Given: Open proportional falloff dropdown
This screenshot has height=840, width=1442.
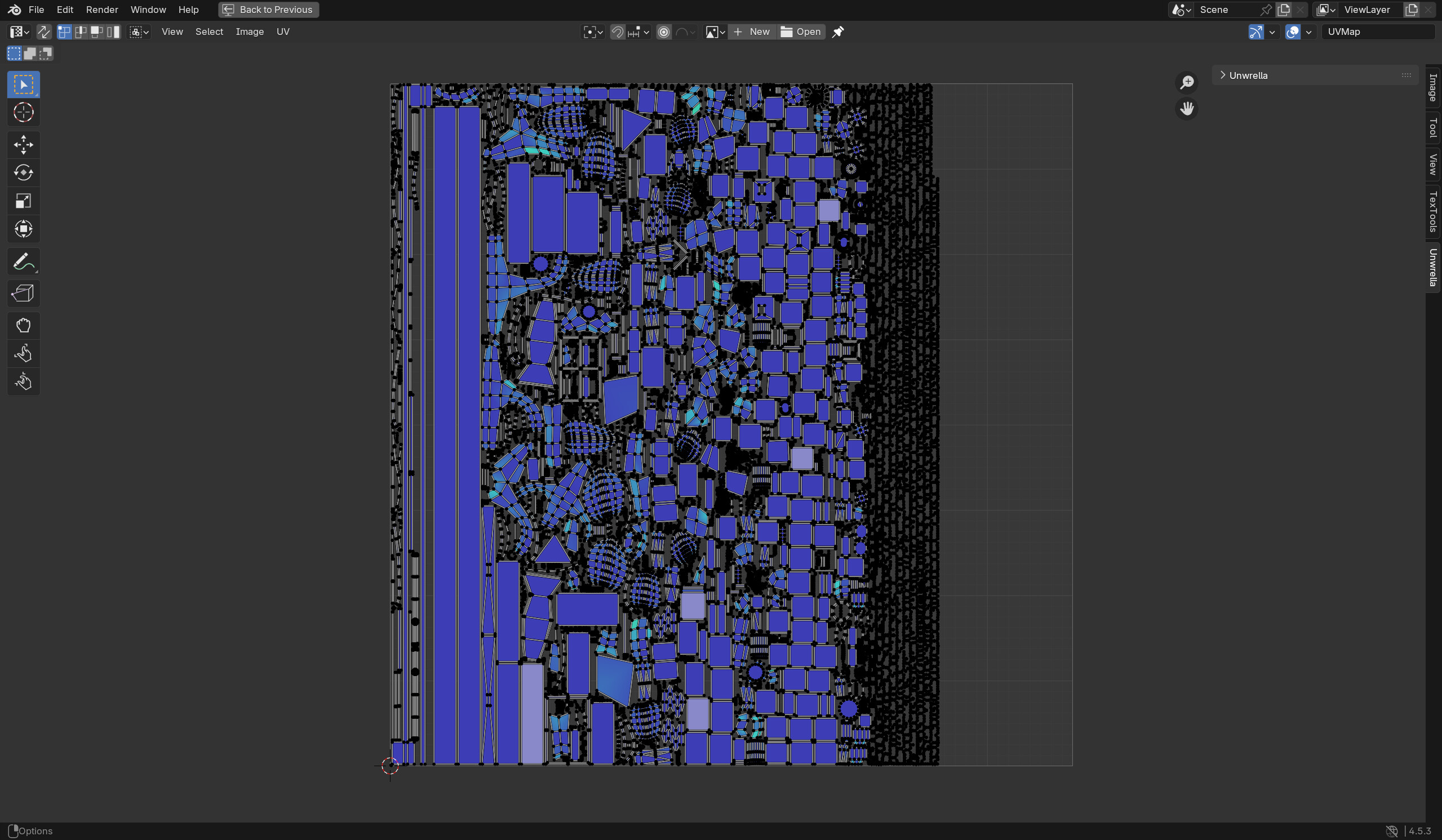Looking at the screenshot, I should [685, 32].
